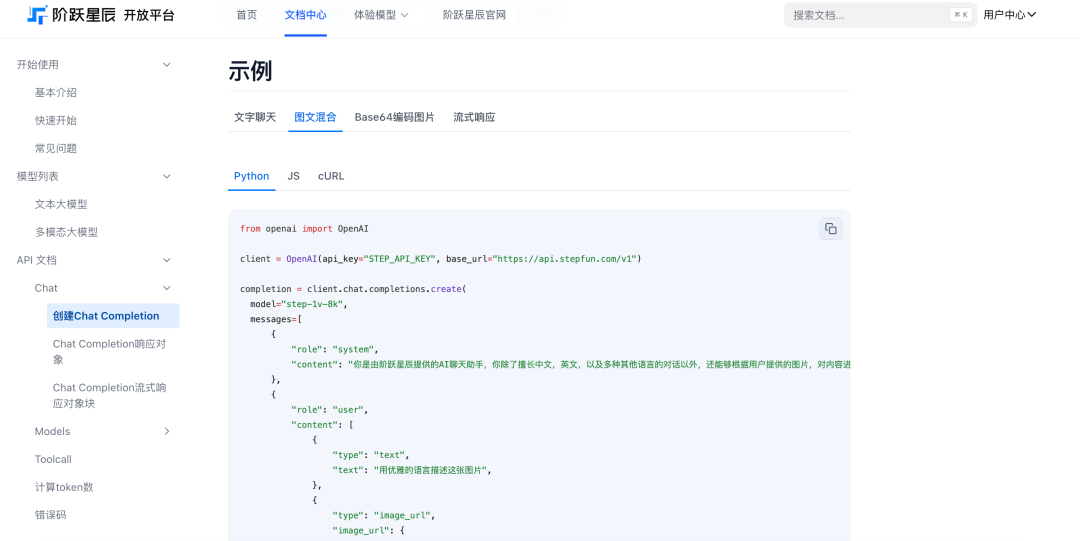Open the 体验模型 dropdown menu
This screenshot has height=541, width=1080.
click(x=381, y=15)
